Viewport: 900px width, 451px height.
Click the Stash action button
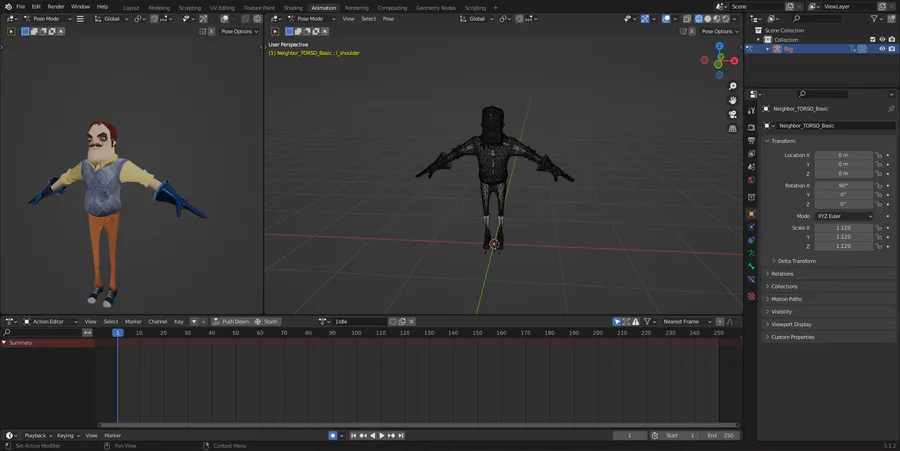(x=267, y=322)
